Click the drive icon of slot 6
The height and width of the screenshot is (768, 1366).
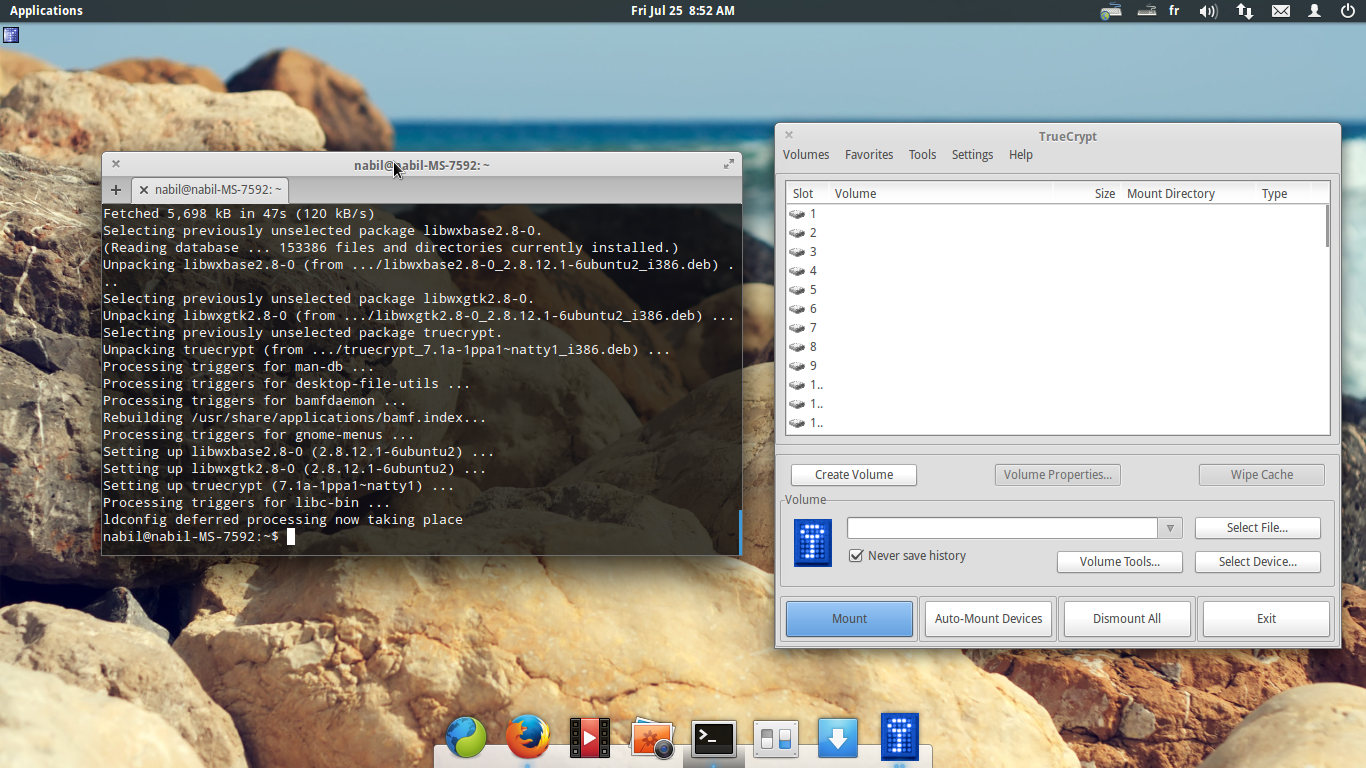[797, 309]
